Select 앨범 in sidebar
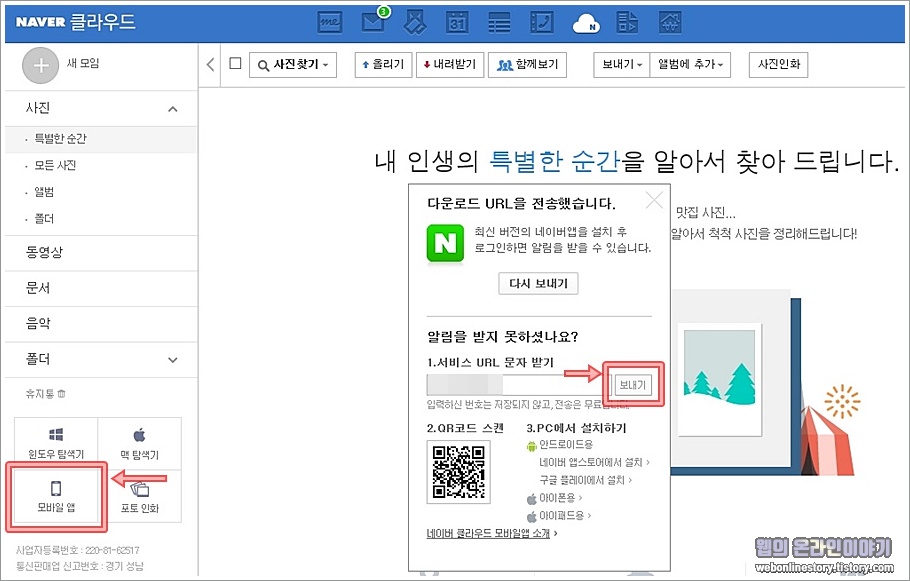Image resolution: width=910 pixels, height=581 pixels. [x=44, y=192]
